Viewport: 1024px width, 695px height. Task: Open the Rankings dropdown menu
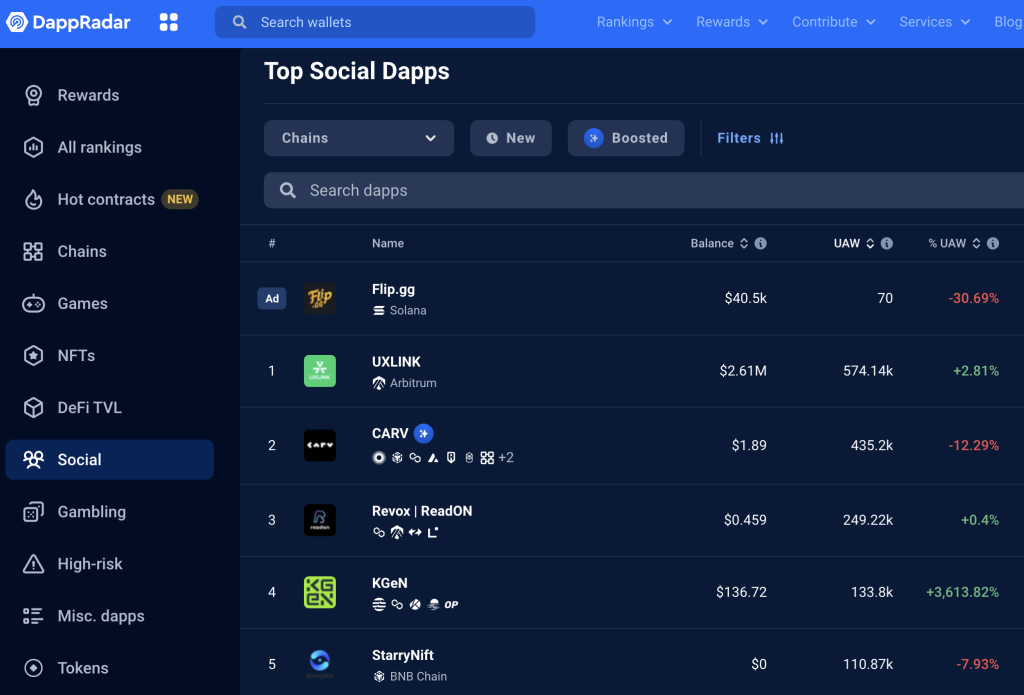click(x=634, y=22)
